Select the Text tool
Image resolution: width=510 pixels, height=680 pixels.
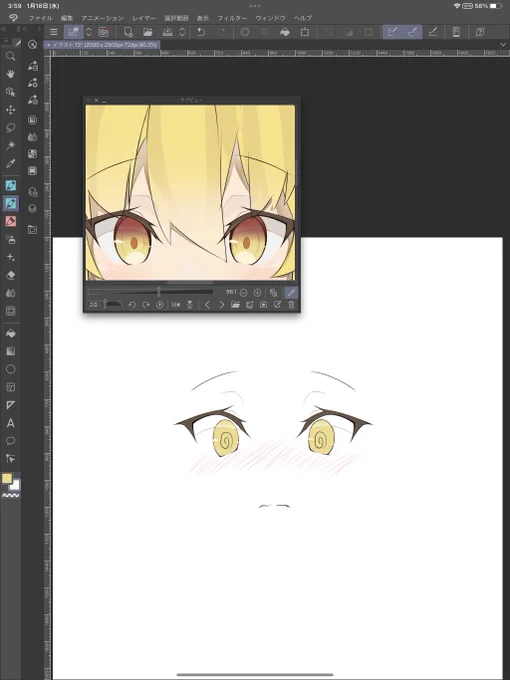[x=11, y=423]
